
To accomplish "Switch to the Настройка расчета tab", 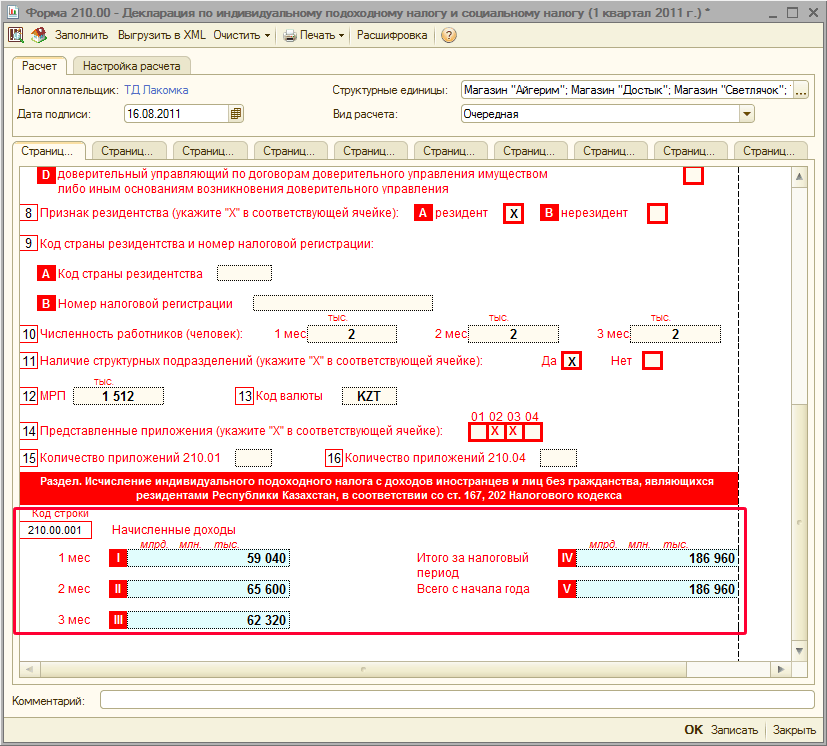I will click(131, 66).
